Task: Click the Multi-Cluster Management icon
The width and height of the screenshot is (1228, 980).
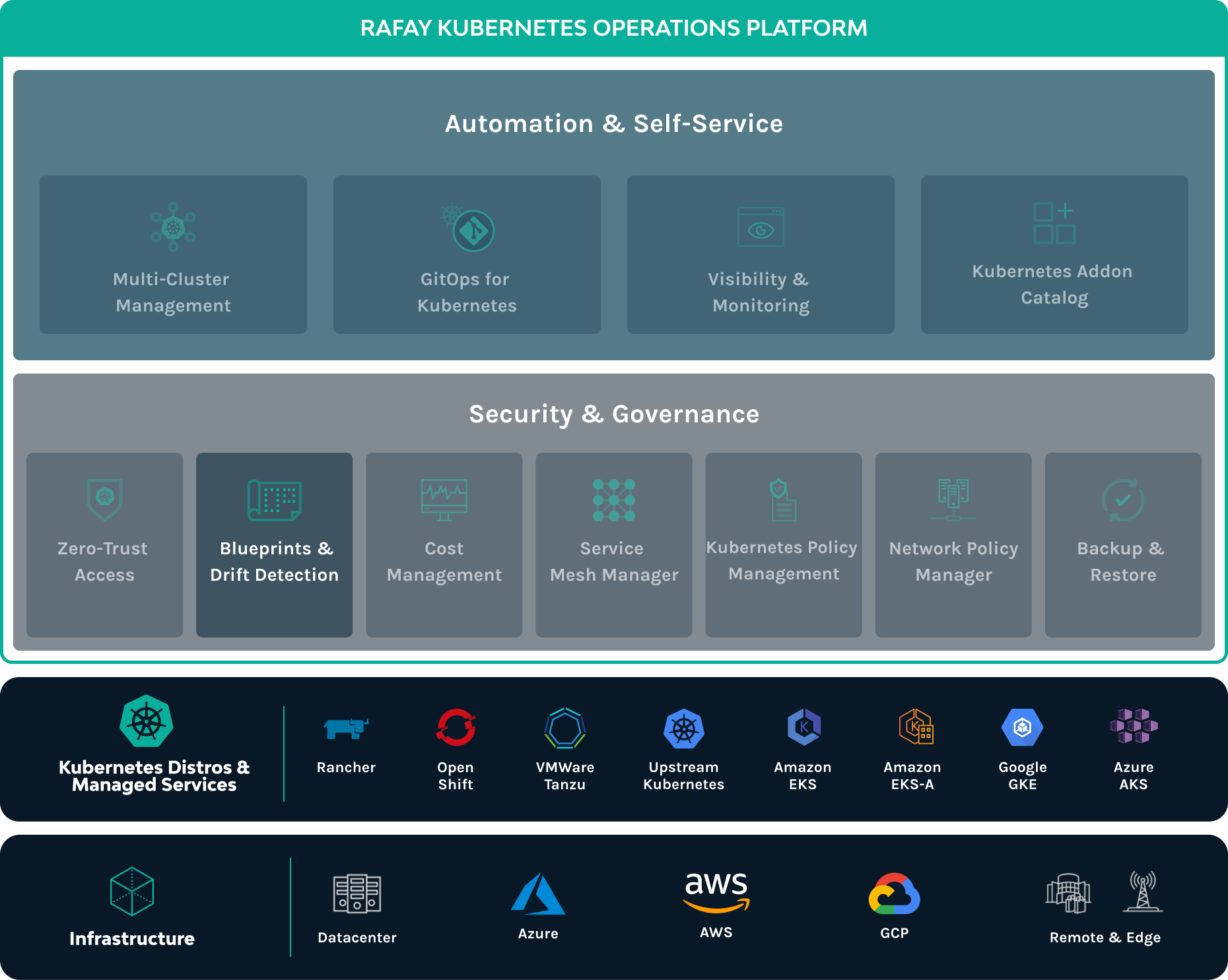Action: click(x=173, y=227)
